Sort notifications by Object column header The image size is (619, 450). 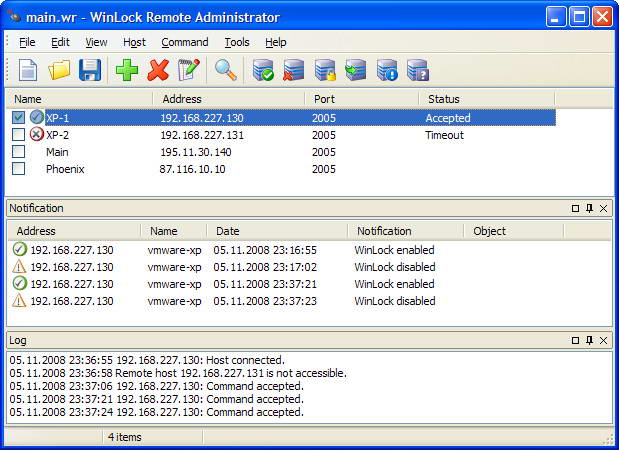point(514,231)
